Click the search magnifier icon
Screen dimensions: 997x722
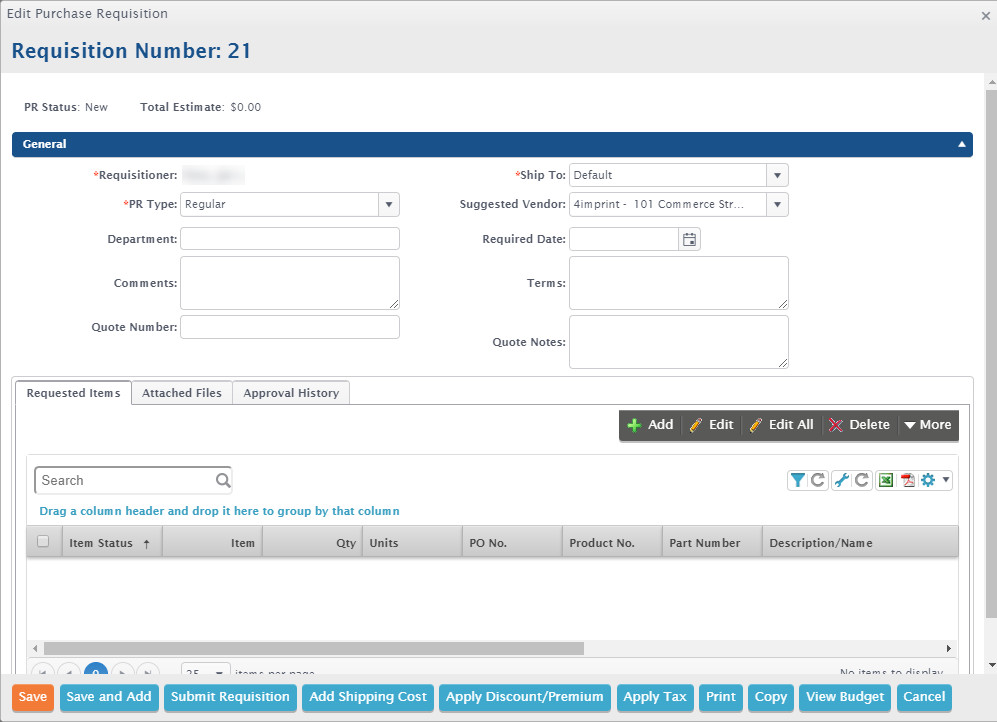[x=223, y=480]
